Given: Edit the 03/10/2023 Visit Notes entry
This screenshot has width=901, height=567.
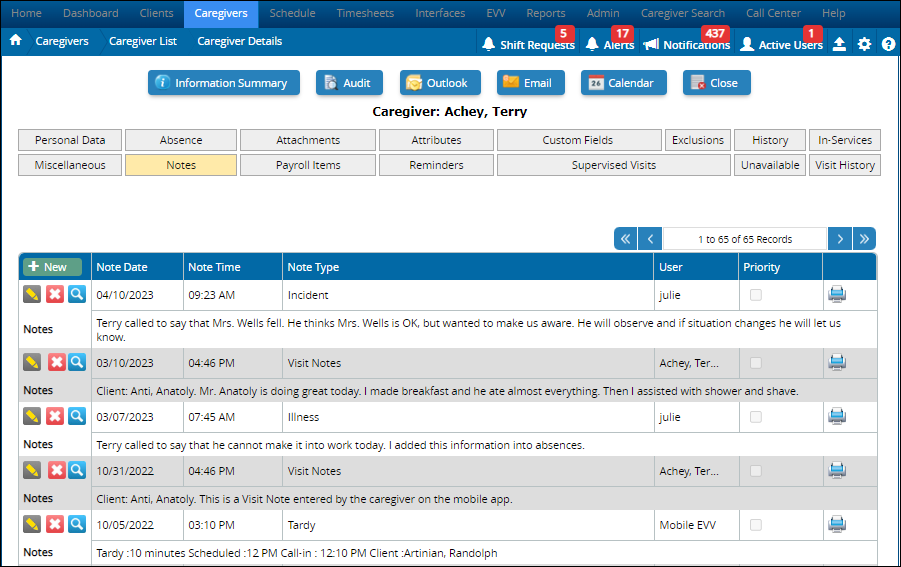Looking at the screenshot, I should [x=32, y=362].
